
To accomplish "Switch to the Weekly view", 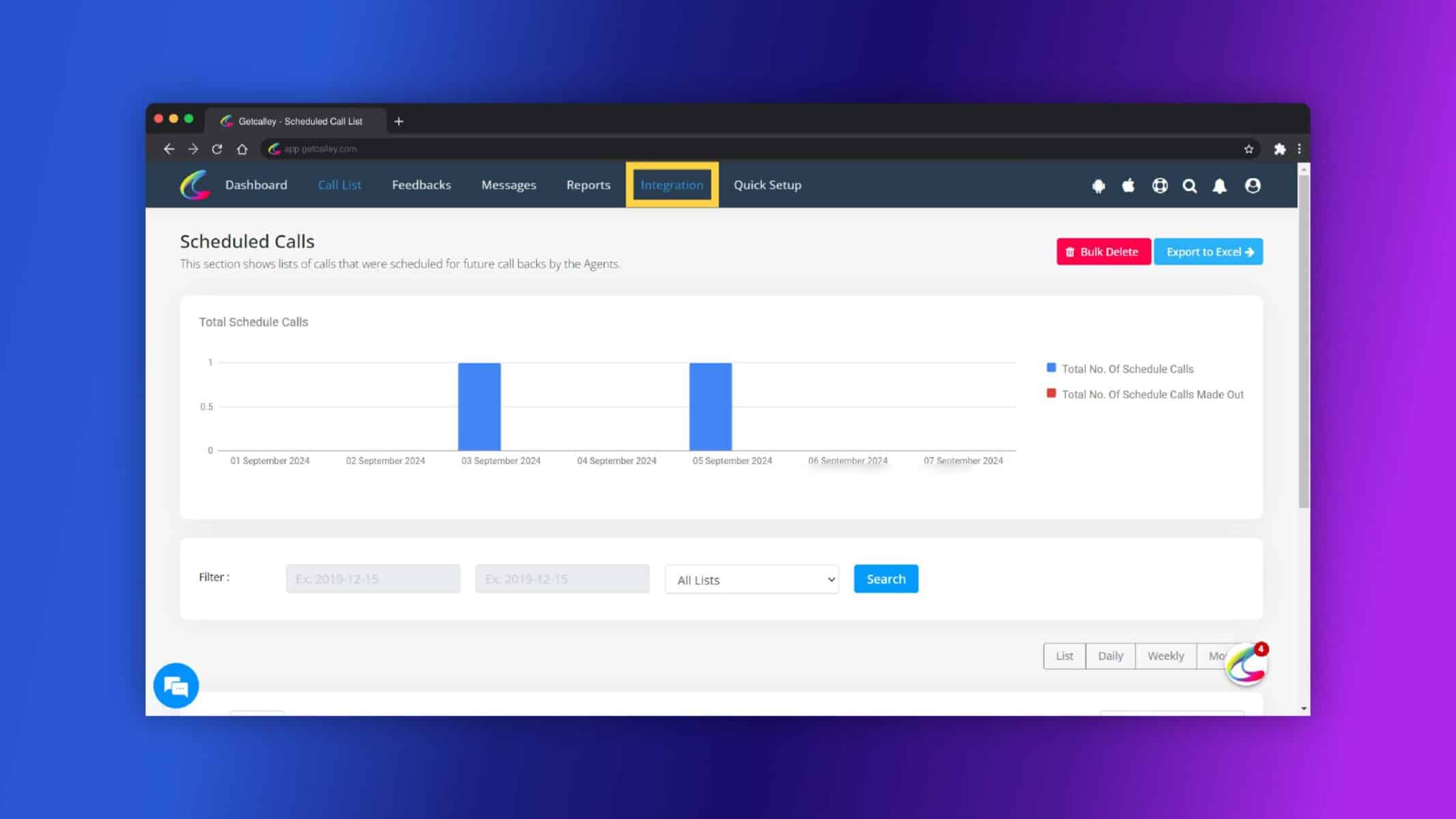I will [1165, 656].
